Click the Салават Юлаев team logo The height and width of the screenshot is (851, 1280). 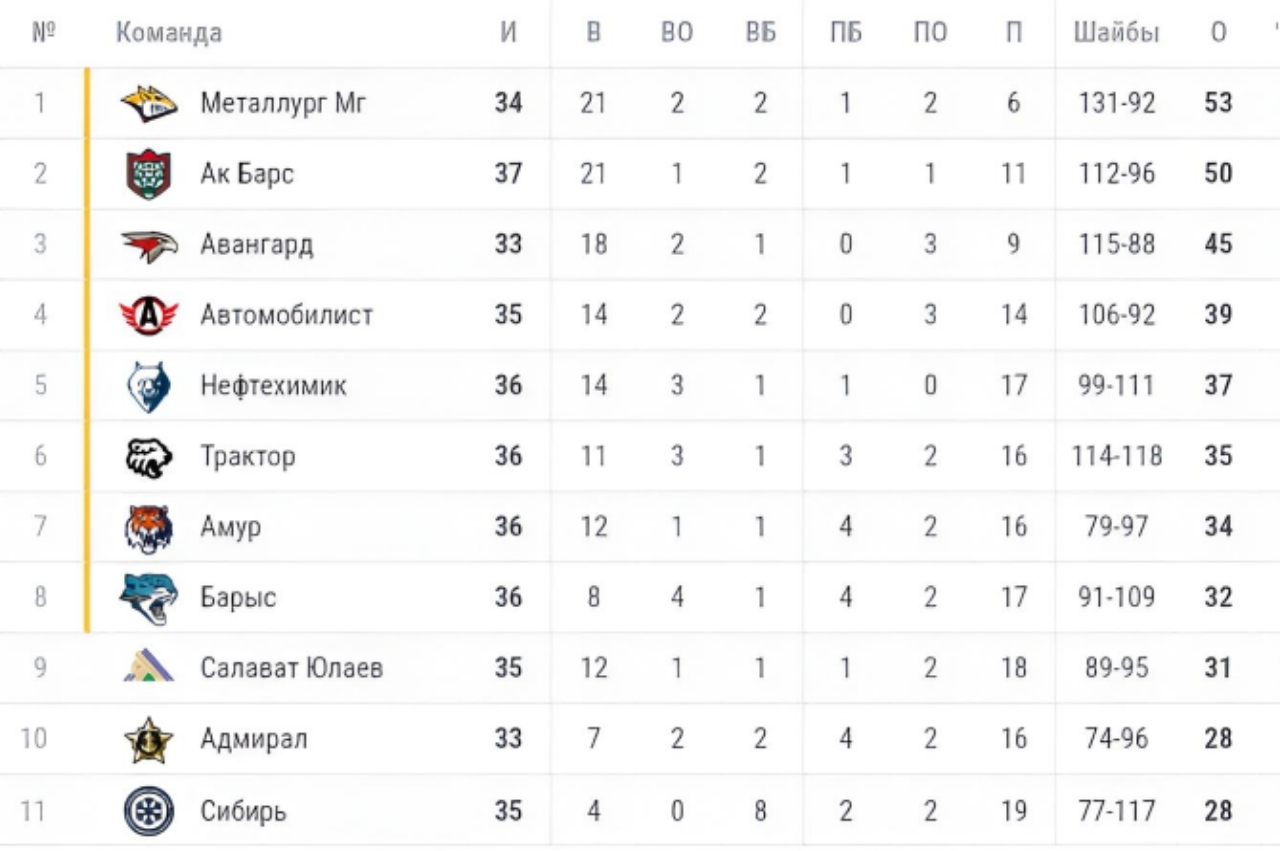coord(149,667)
